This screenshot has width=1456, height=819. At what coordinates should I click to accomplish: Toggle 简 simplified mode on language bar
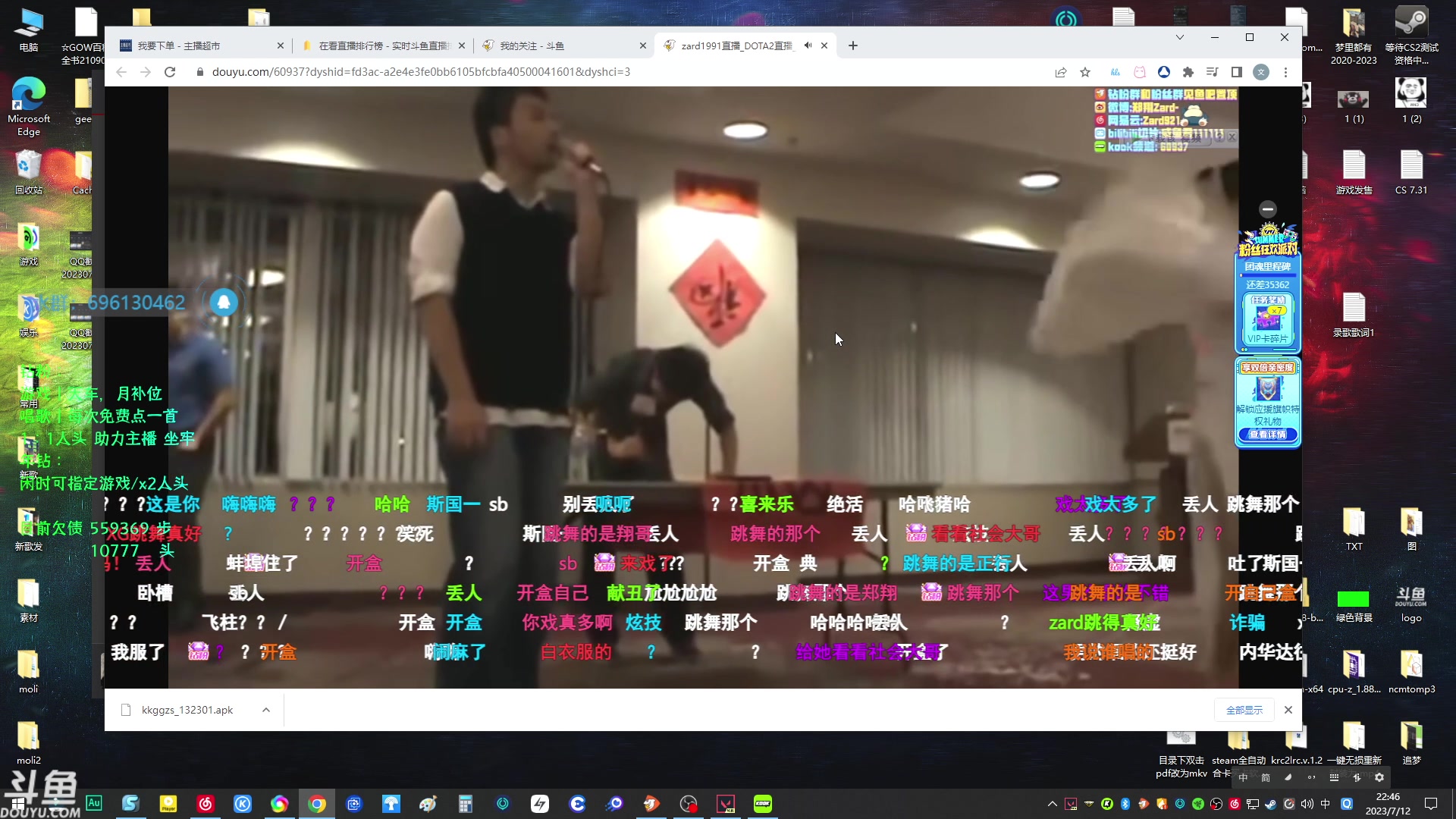tap(1266, 777)
